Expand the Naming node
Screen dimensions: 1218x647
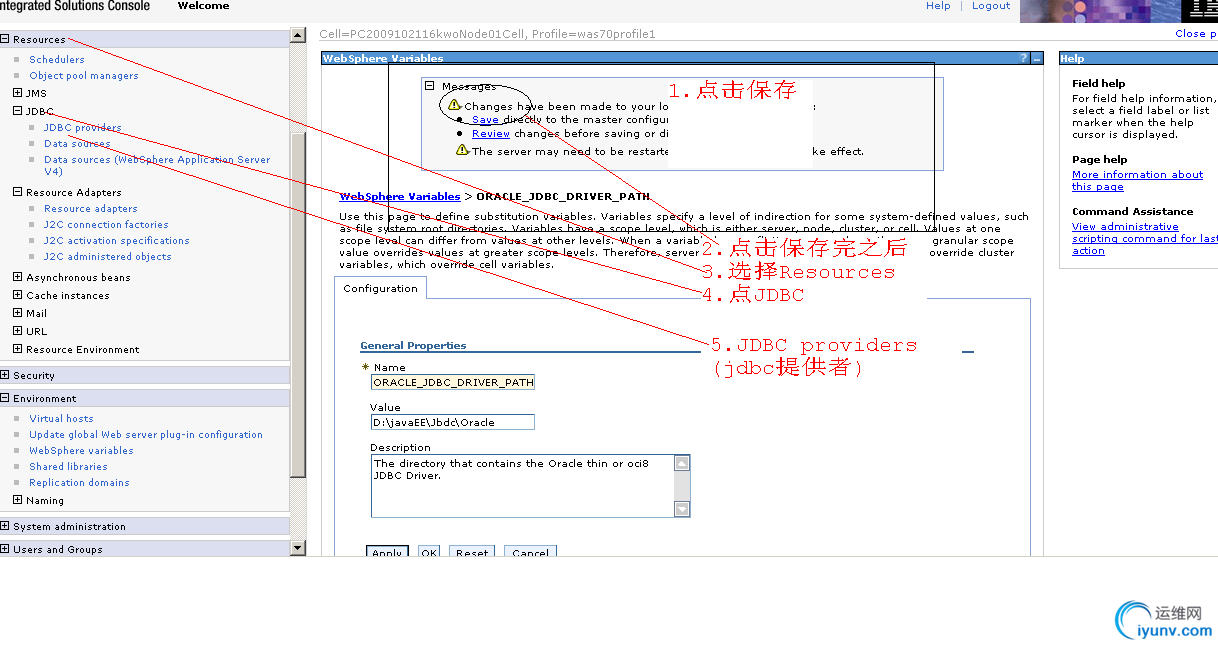[x=17, y=500]
